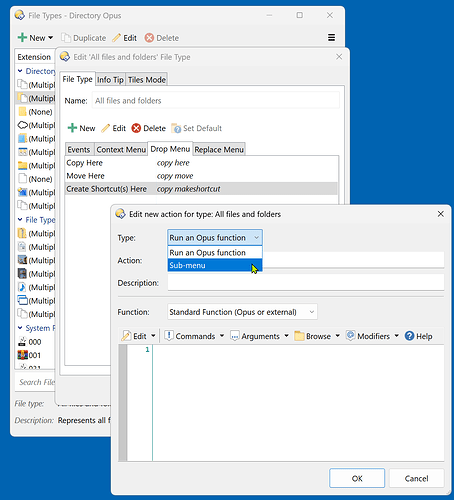Click the red Delete icon above Drop Menu
This screenshot has width=454, height=500.
pos(136,128)
